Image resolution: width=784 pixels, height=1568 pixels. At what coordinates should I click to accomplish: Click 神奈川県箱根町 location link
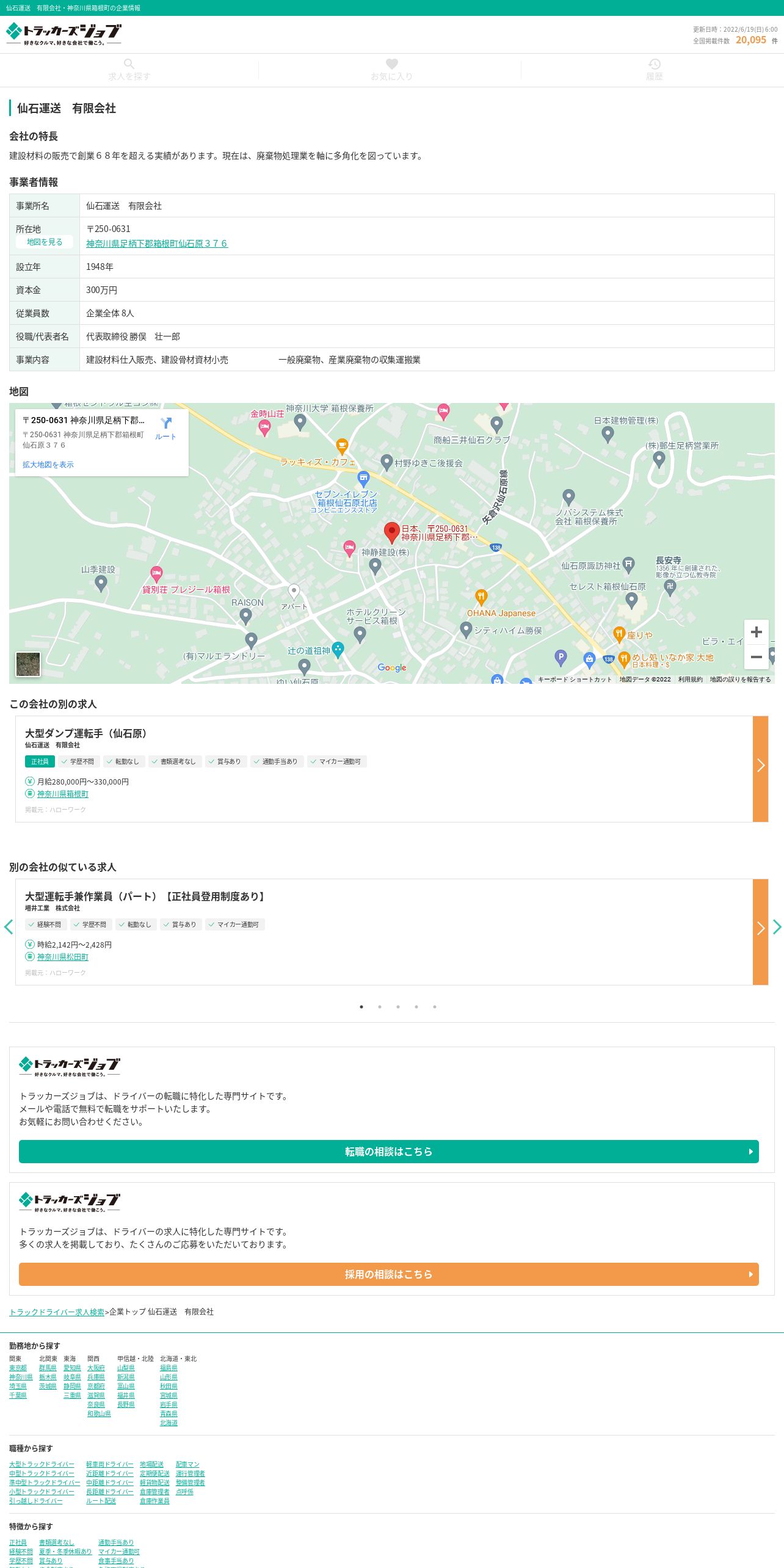point(63,794)
